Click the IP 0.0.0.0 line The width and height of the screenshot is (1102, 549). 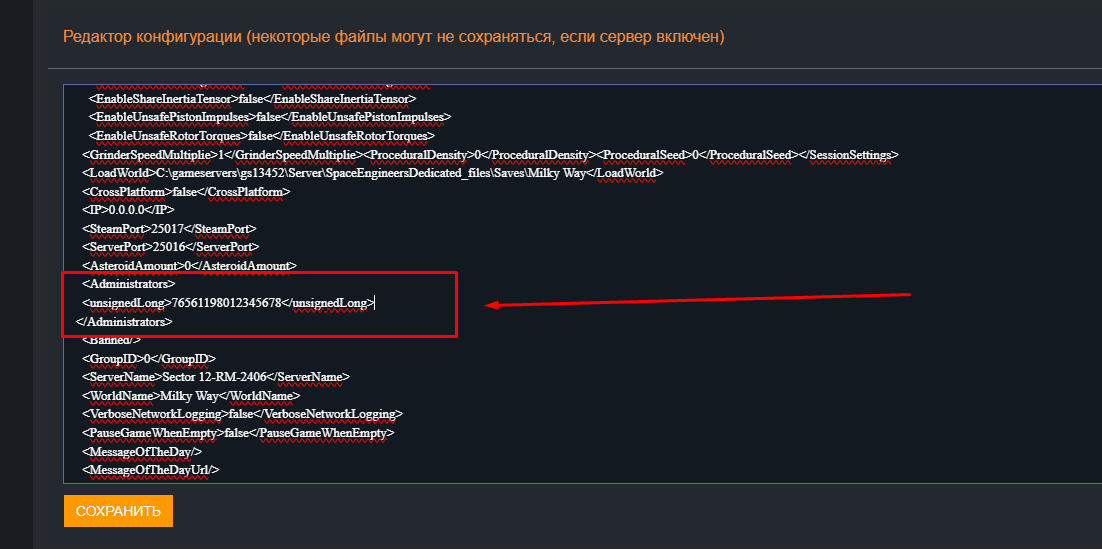(x=128, y=210)
